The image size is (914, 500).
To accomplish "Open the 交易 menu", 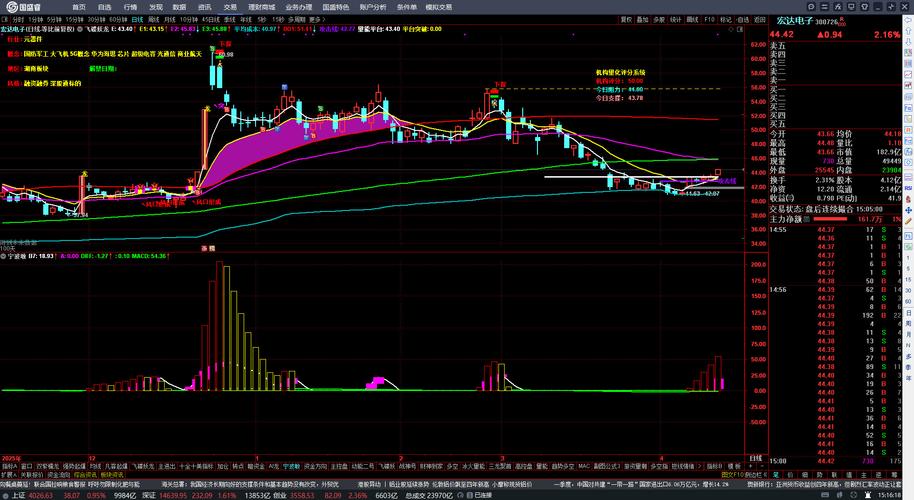I will tap(230, 7).
